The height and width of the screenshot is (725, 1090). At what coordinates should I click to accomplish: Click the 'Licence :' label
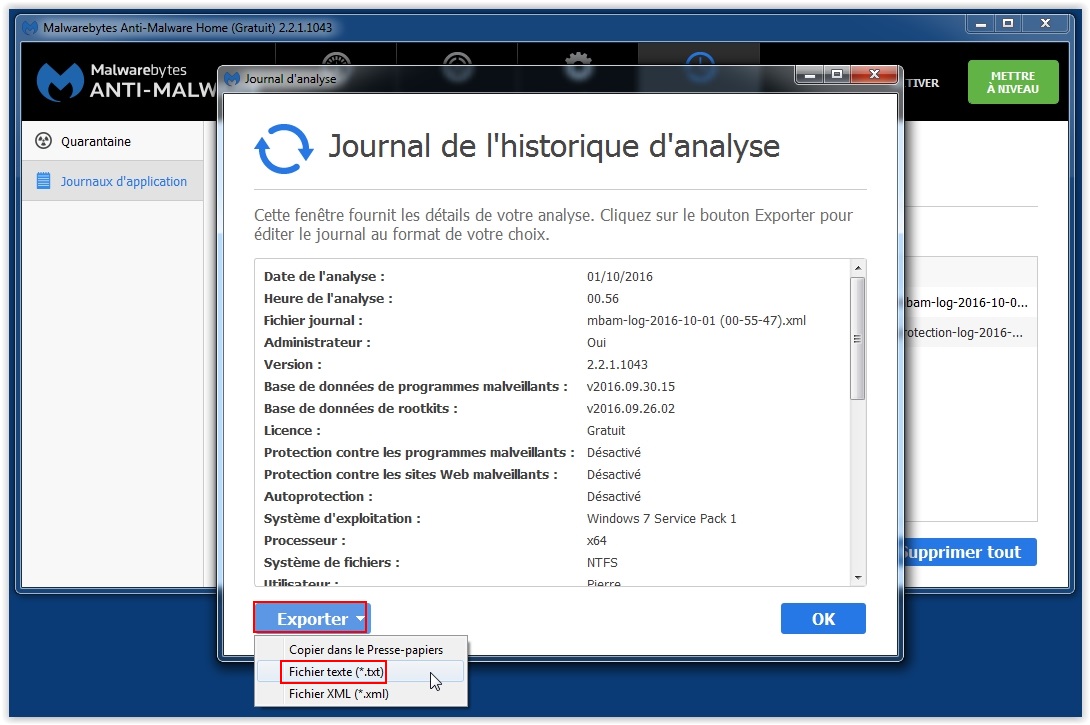292,430
